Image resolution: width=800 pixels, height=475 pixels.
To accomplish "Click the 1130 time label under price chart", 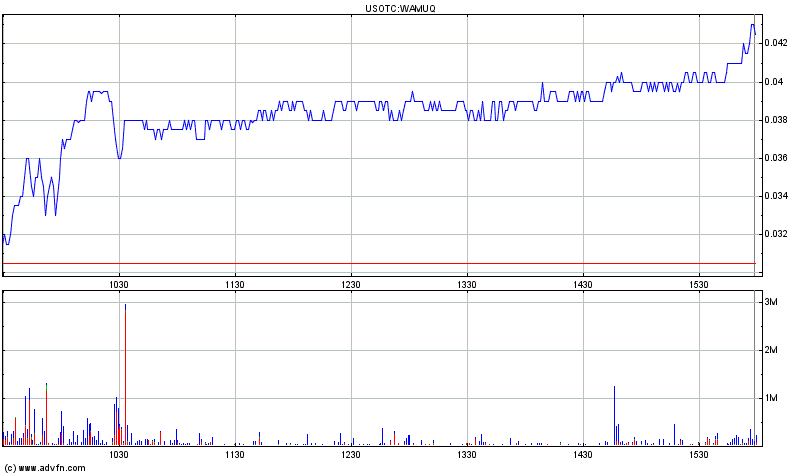I will point(235,285).
